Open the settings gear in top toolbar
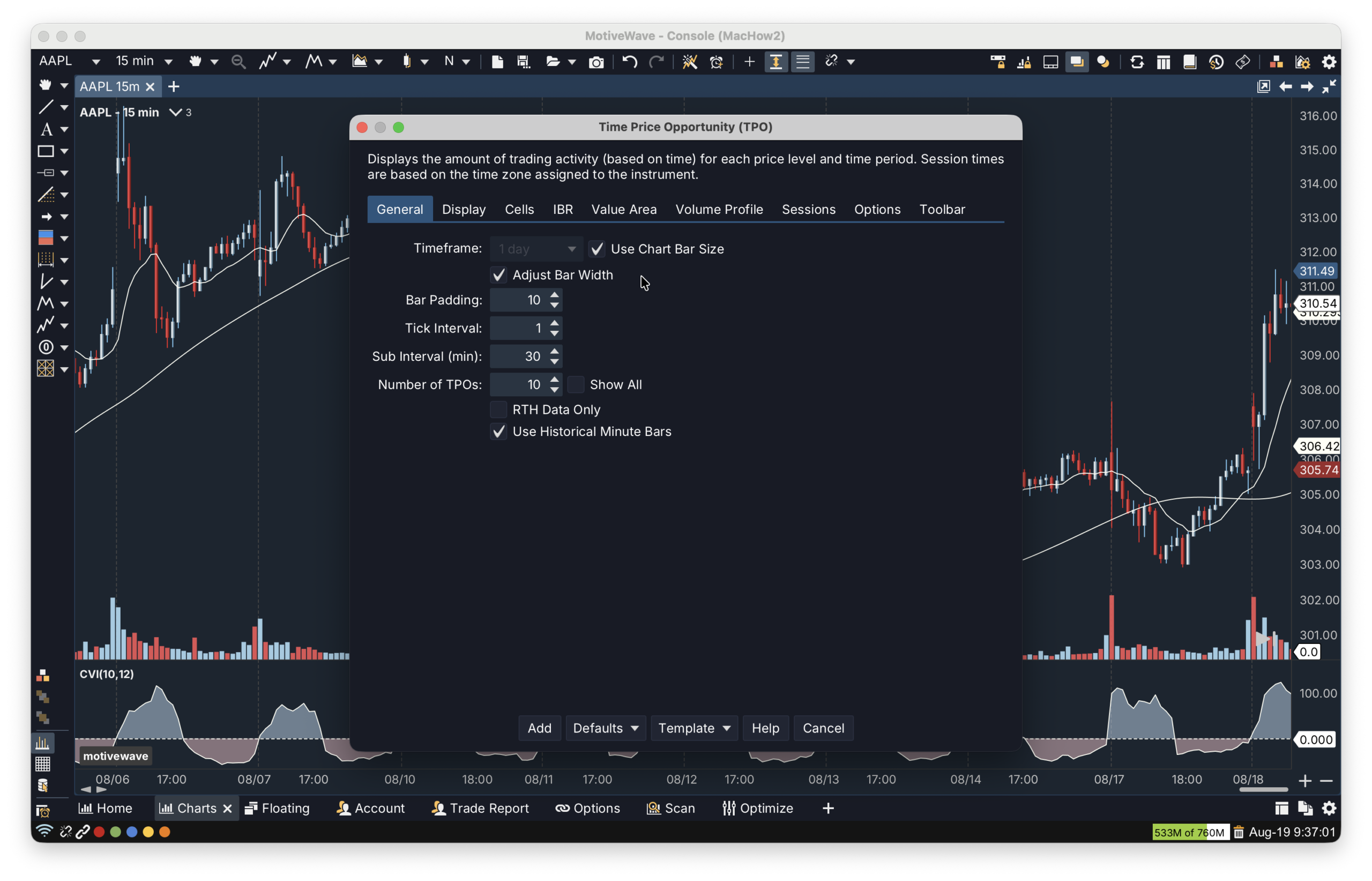 (x=1329, y=62)
